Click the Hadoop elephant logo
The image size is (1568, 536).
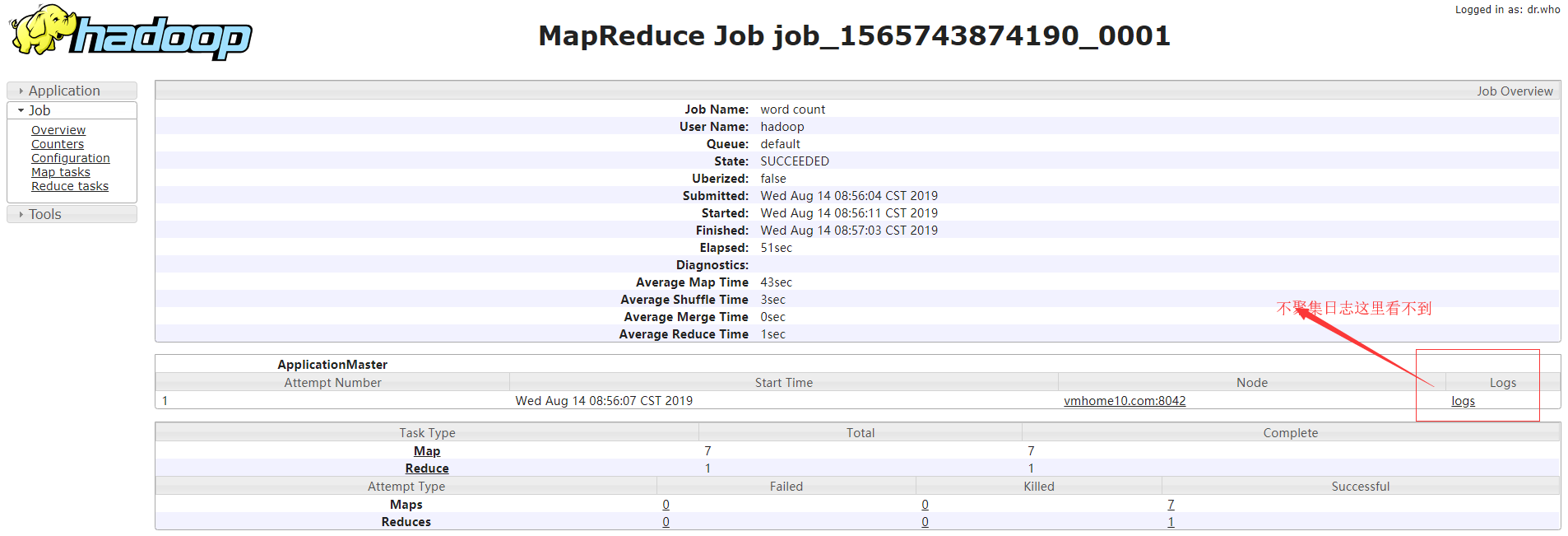[131, 32]
